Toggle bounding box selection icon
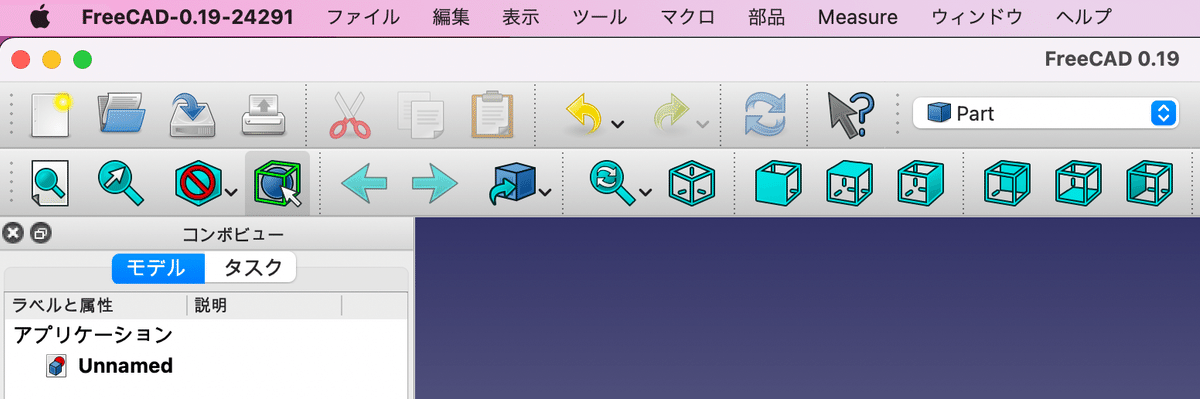 pos(277,183)
